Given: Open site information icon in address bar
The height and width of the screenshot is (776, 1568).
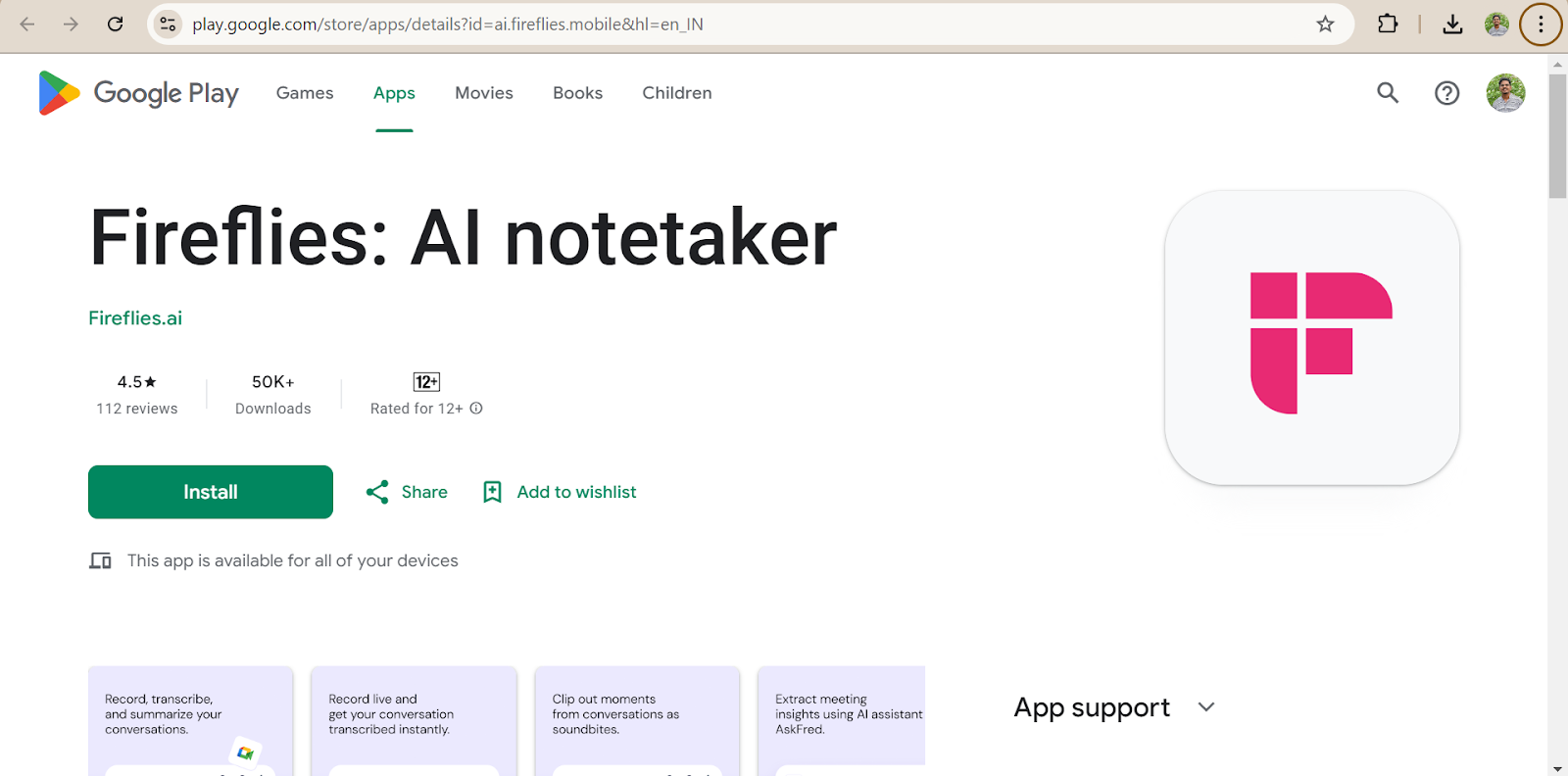Looking at the screenshot, I should point(169,24).
